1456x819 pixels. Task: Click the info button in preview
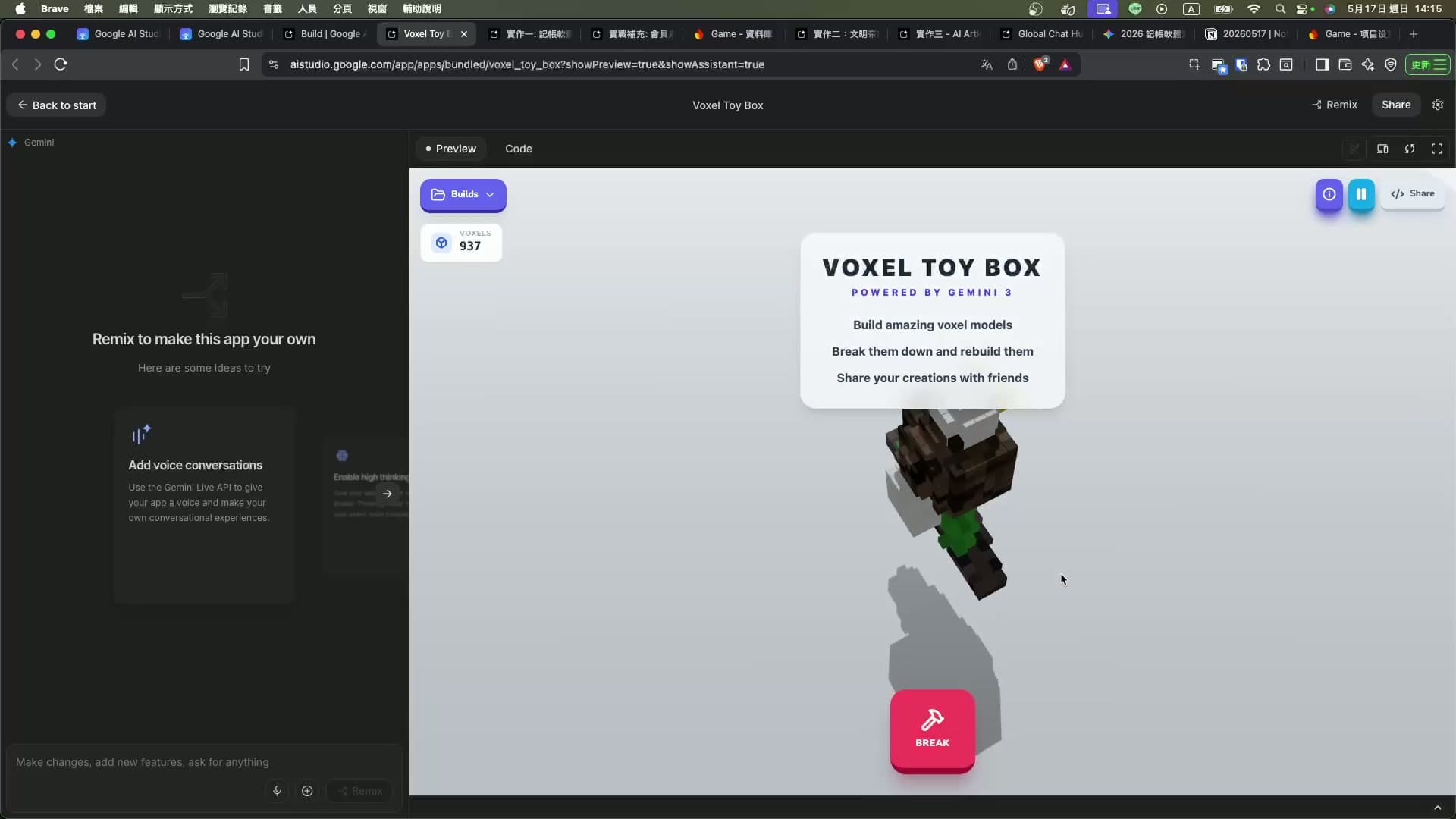point(1329,194)
